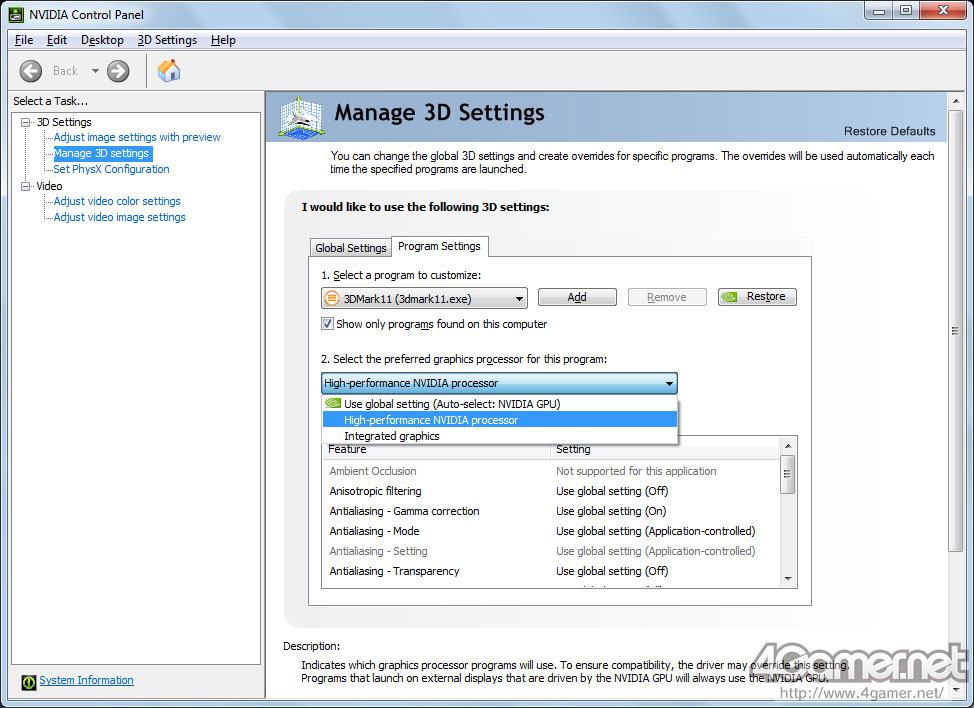Select Antialiasing - Mode row
This screenshot has height=708, width=974.
point(552,531)
